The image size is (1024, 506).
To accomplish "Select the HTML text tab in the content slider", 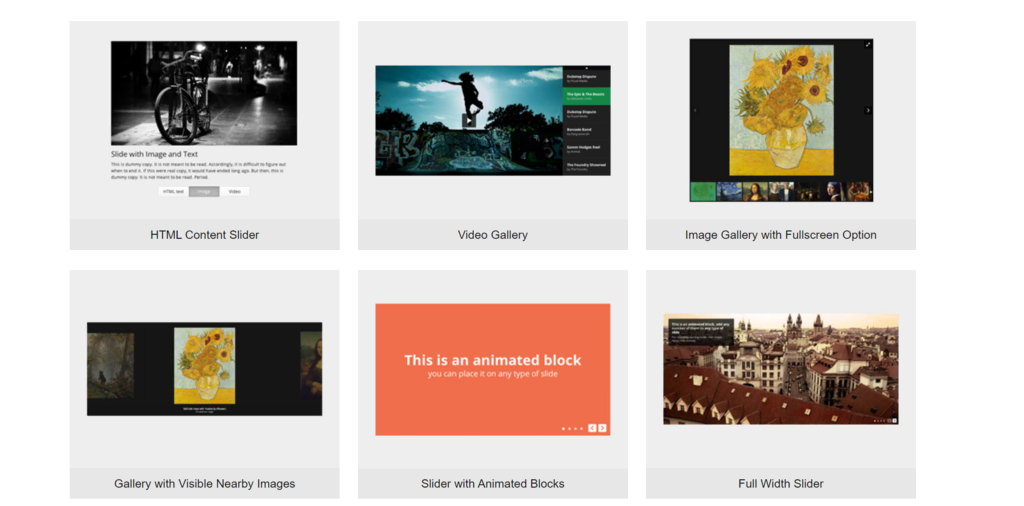I will tap(173, 191).
